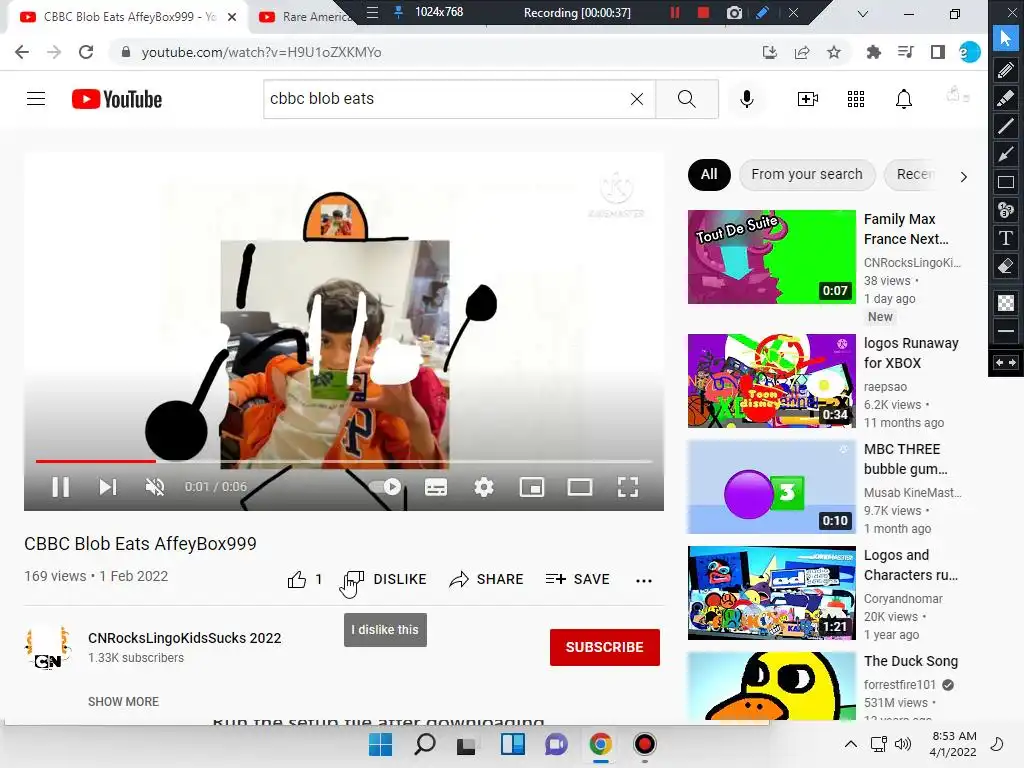The image size is (1024, 768).
Task: Open the media control icon in toolbar
Action: click(x=906, y=52)
